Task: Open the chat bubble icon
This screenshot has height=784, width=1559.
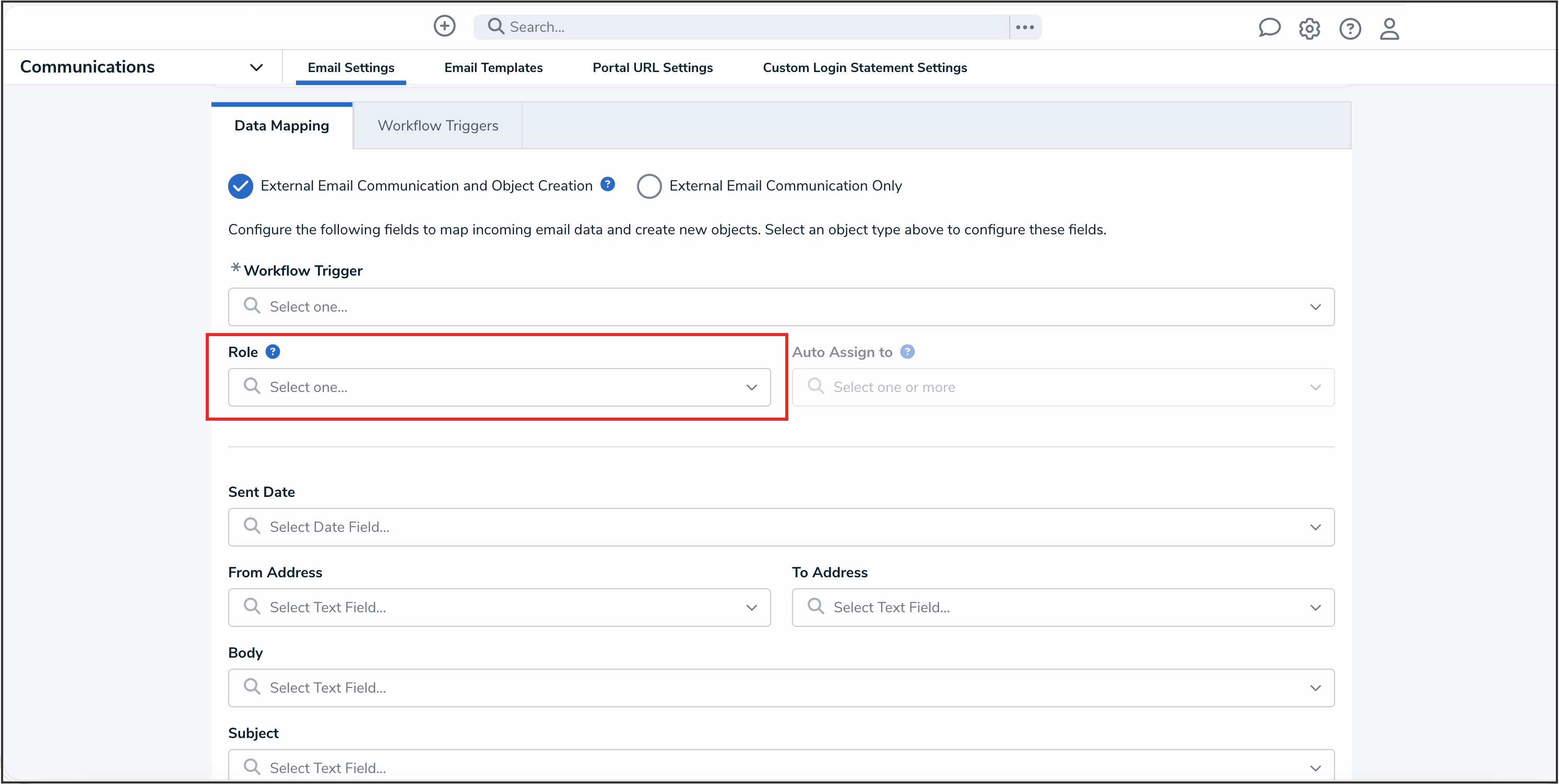Action: pos(1269,28)
